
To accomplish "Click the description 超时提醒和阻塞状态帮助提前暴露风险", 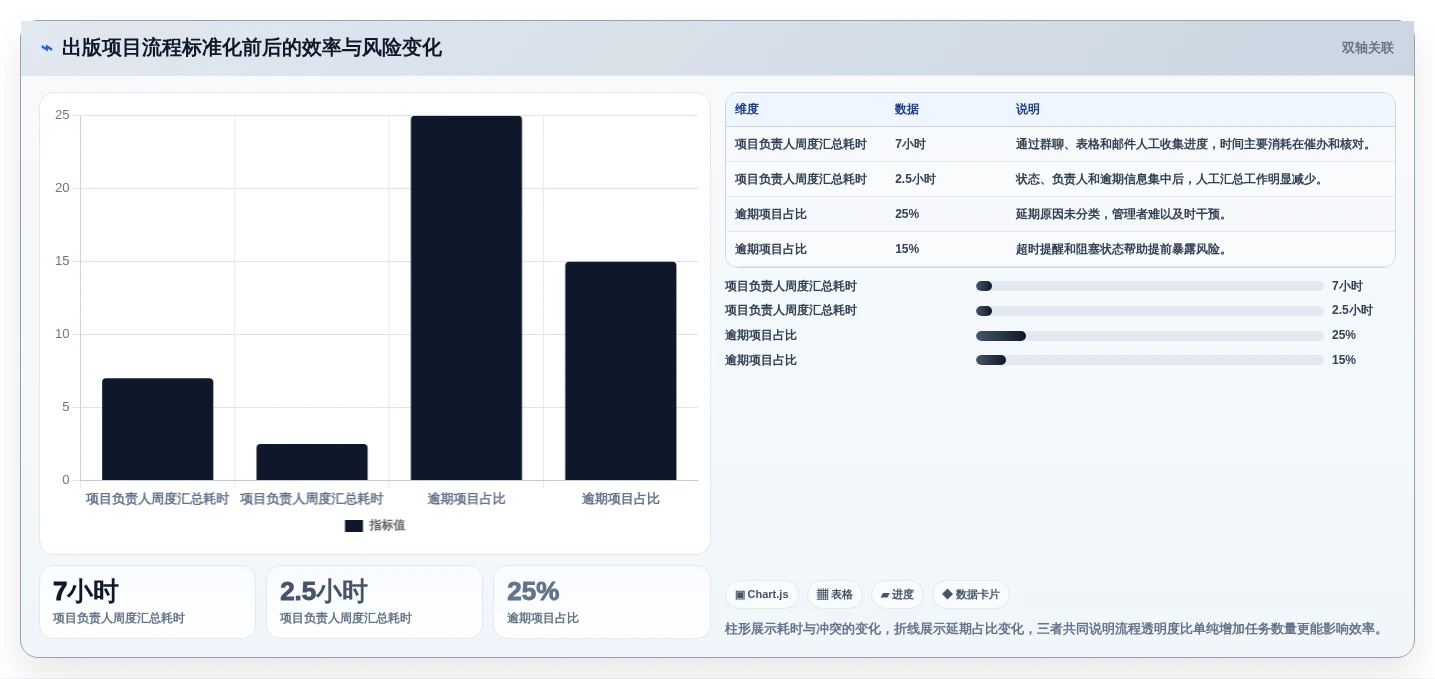I will click(x=1123, y=249).
